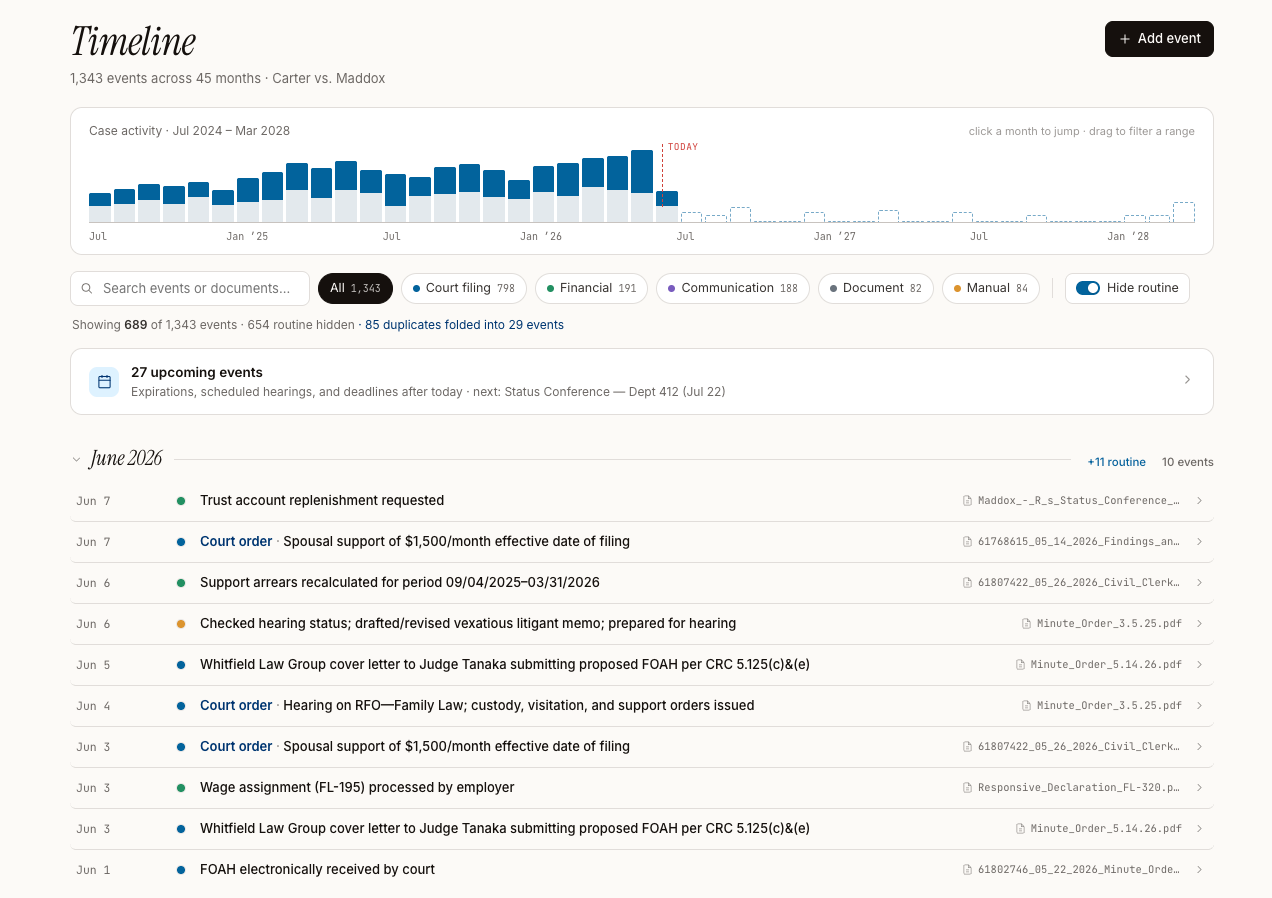The image size is (1272, 898).
Task: Click file icon on Jun 6 Support arrears row
Action: [967, 582]
